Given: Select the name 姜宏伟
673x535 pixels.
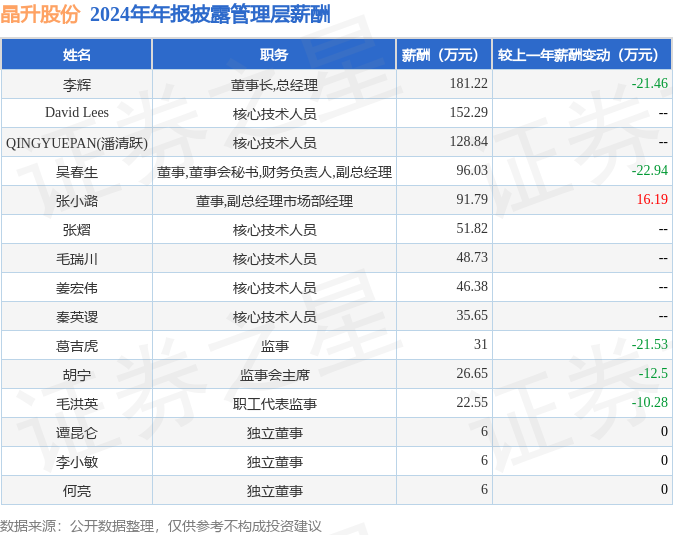Looking at the screenshot, I should pyautogui.click(x=77, y=288).
